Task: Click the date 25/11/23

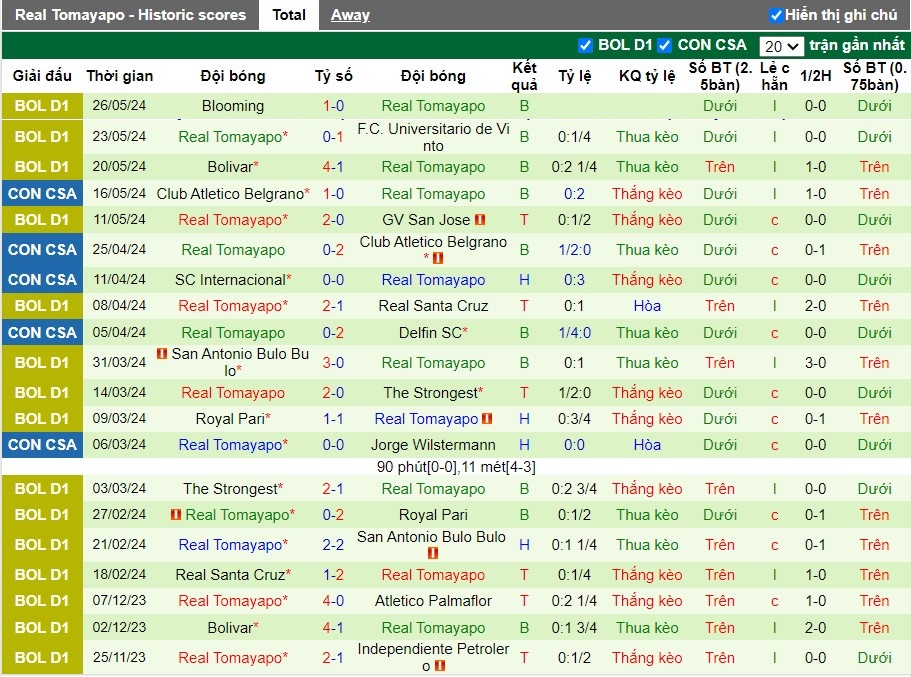Action: pyautogui.click(x=119, y=657)
